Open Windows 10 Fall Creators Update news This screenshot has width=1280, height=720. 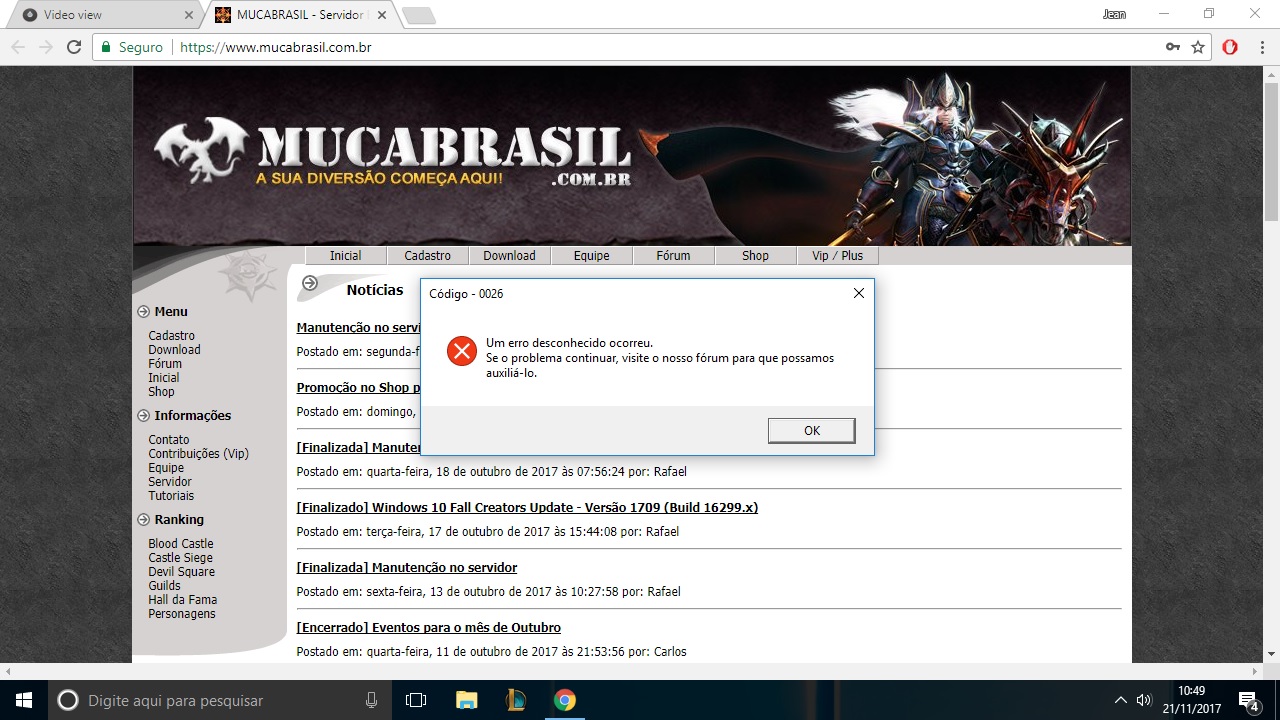pyautogui.click(x=527, y=508)
